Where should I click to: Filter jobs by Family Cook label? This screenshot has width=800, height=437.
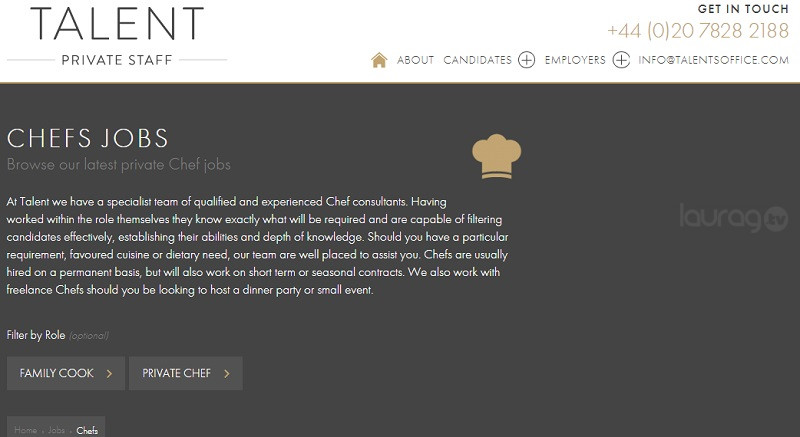point(57,374)
